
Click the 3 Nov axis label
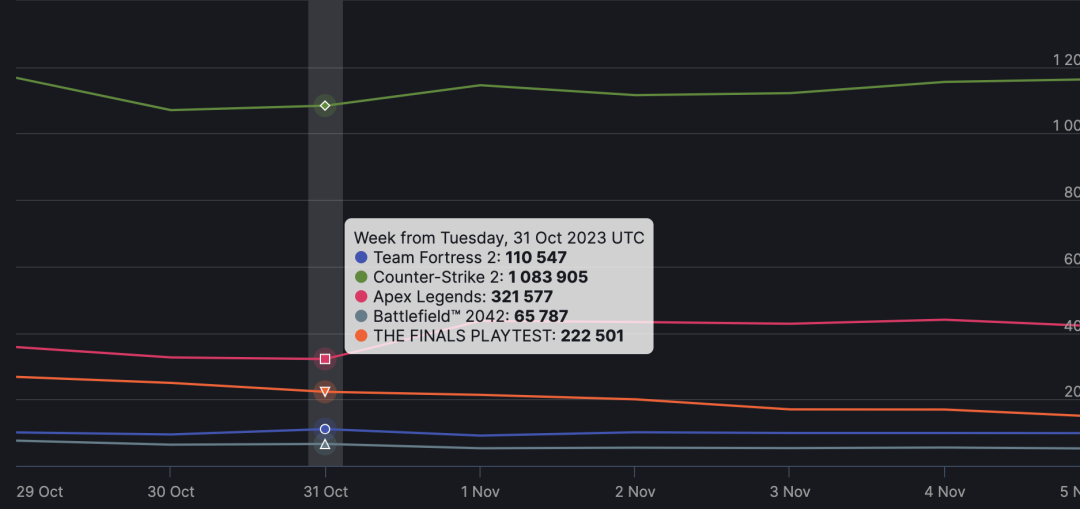tap(789, 491)
